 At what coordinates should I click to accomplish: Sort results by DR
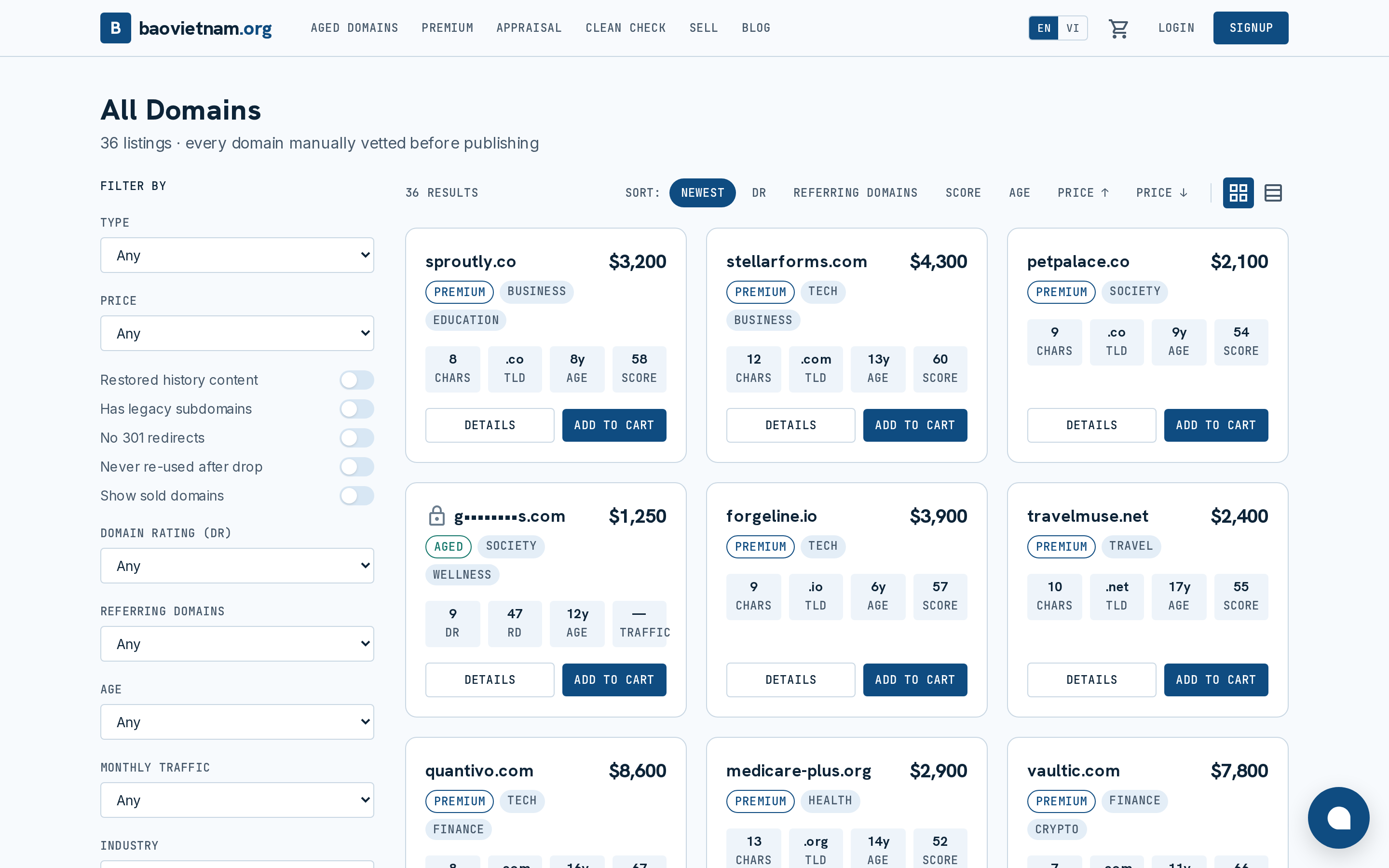coord(759,193)
